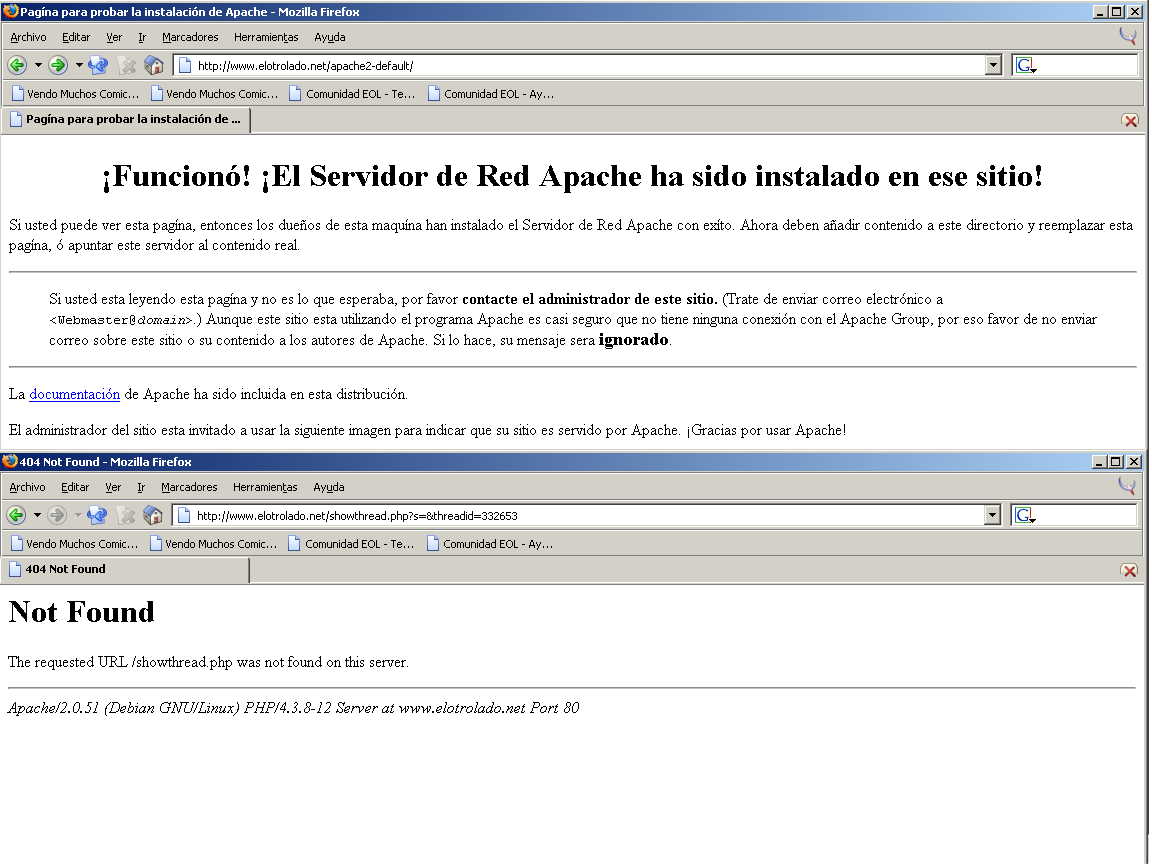1152x864 pixels.
Task: Open second 'Vendo Muchos Comic...' bookmark in 404 window
Action: [x=213, y=543]
